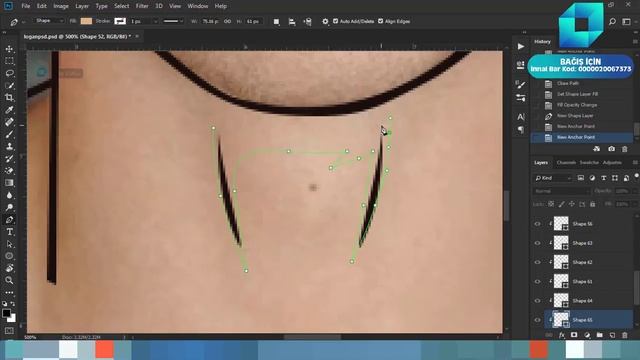Create new adjustment layer icon

coord(587,335)
